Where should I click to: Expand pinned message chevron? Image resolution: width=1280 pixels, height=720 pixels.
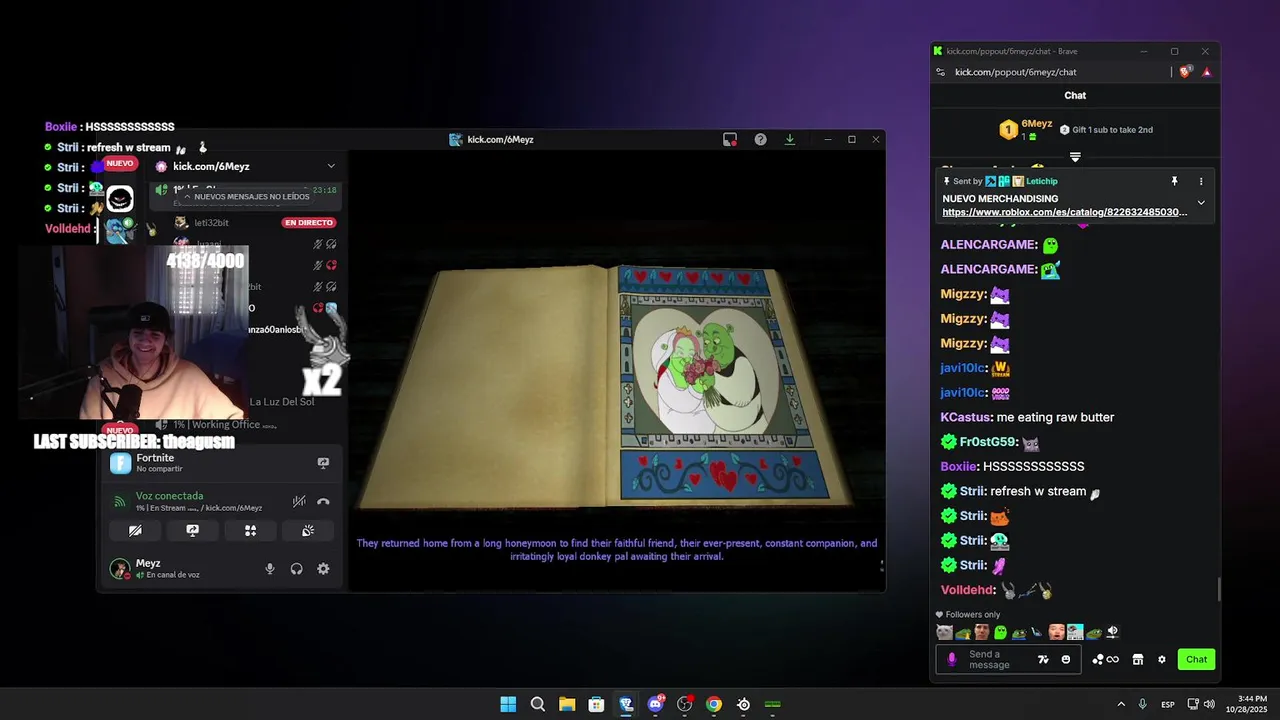pyautogui.click(x=1201, y=202)
